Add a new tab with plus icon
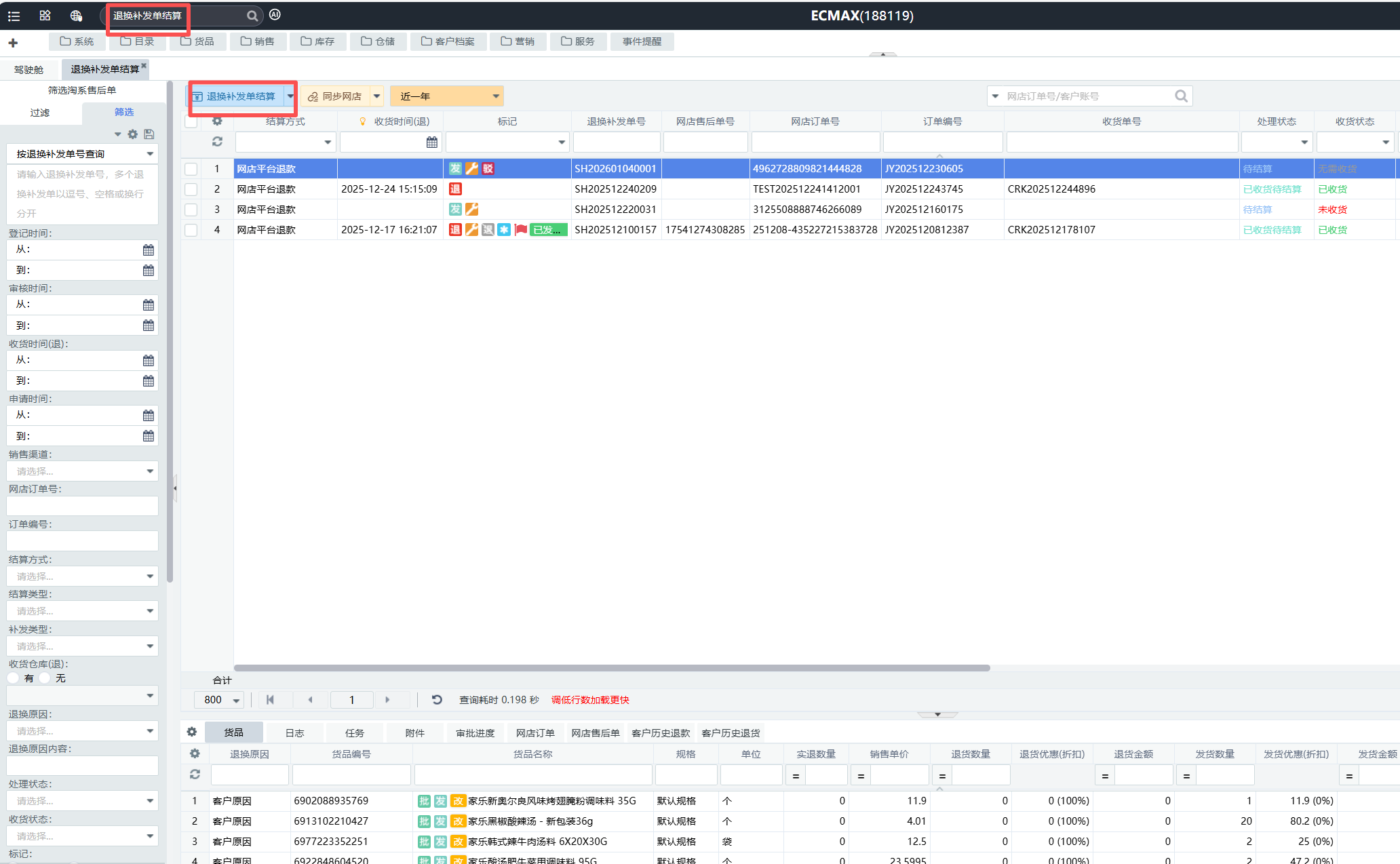 [13, 43]
